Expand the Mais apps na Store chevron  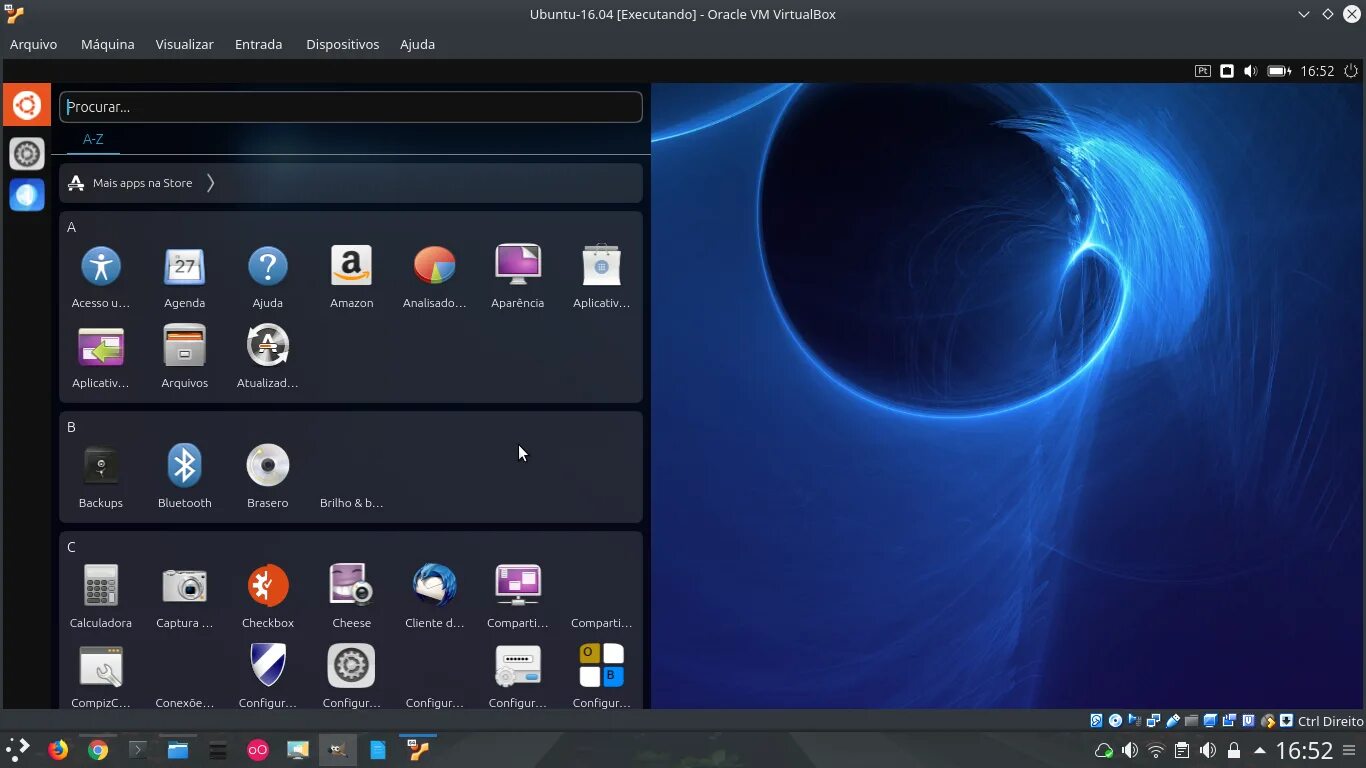pos(210,183)
